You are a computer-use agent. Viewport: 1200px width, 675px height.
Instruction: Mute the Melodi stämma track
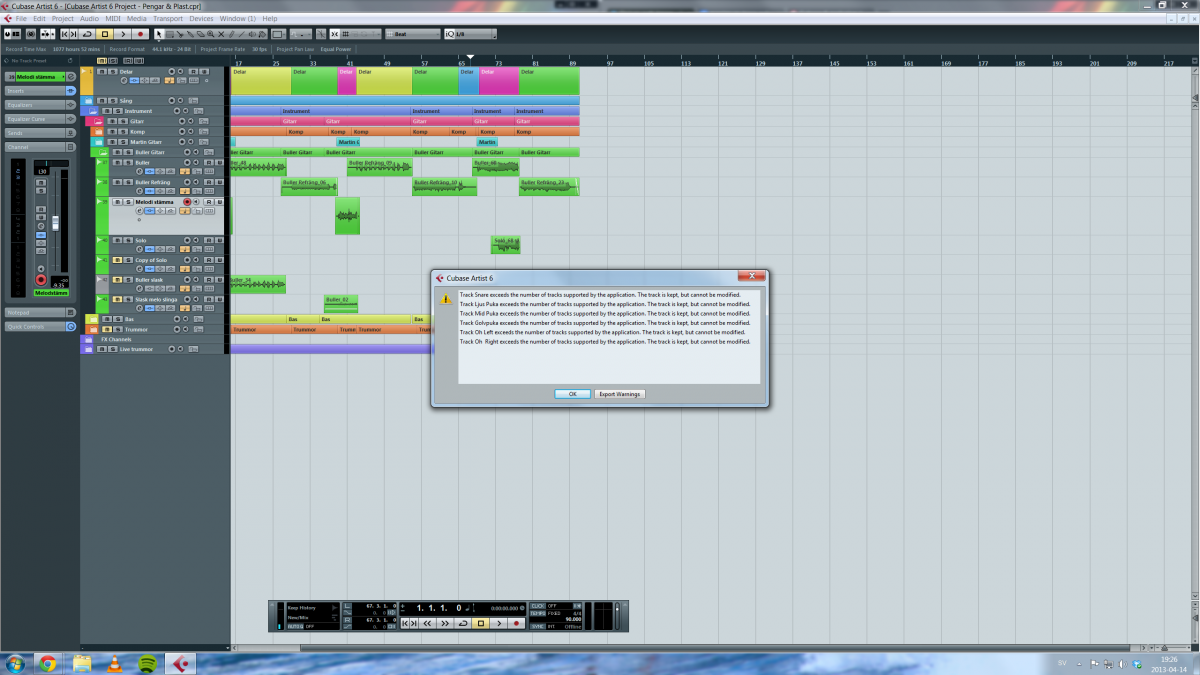click(116, 202)
